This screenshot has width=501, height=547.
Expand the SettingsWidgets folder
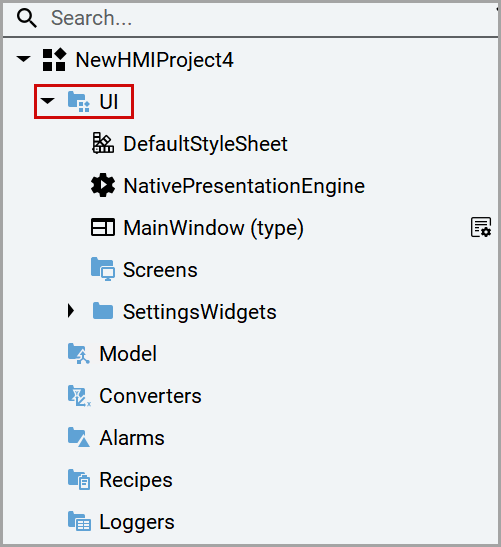[71, 311]
